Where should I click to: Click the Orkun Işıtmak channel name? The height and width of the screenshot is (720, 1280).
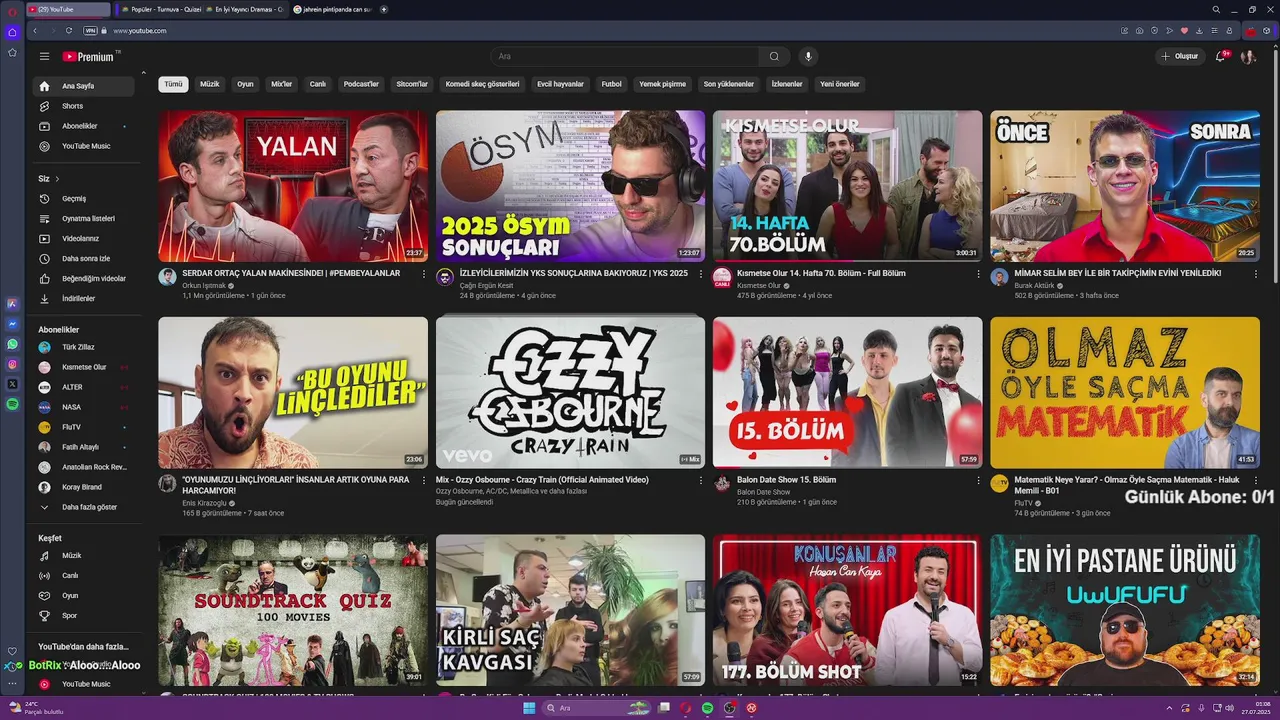(x=204, y=285)
